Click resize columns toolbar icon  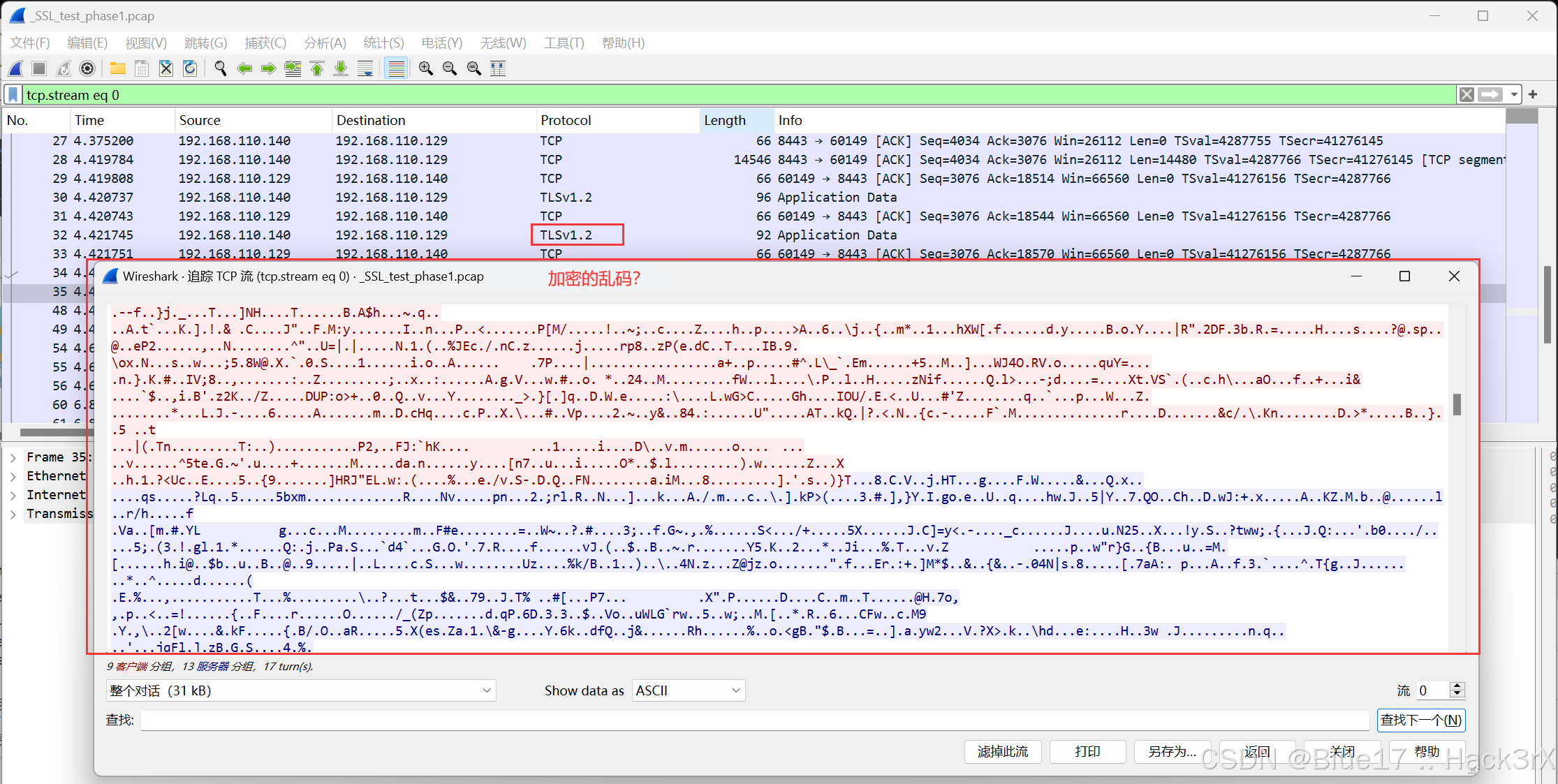click(x=498, y=68)
